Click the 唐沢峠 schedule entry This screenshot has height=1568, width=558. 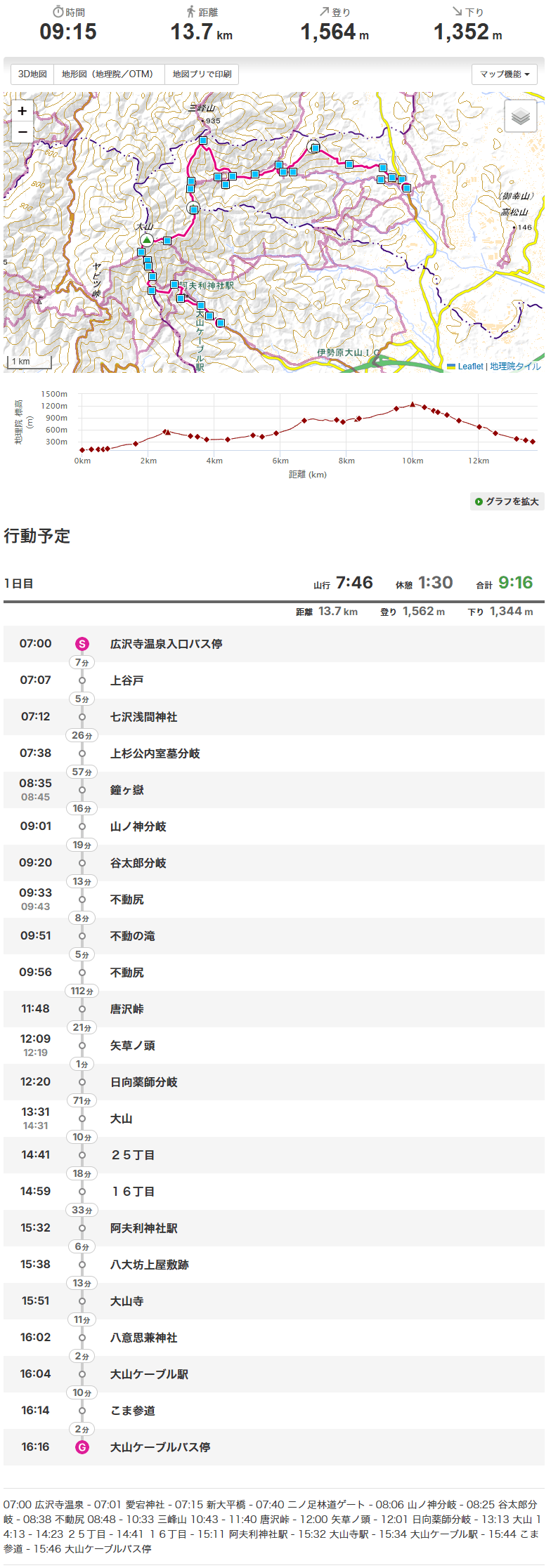point(126,1009)
